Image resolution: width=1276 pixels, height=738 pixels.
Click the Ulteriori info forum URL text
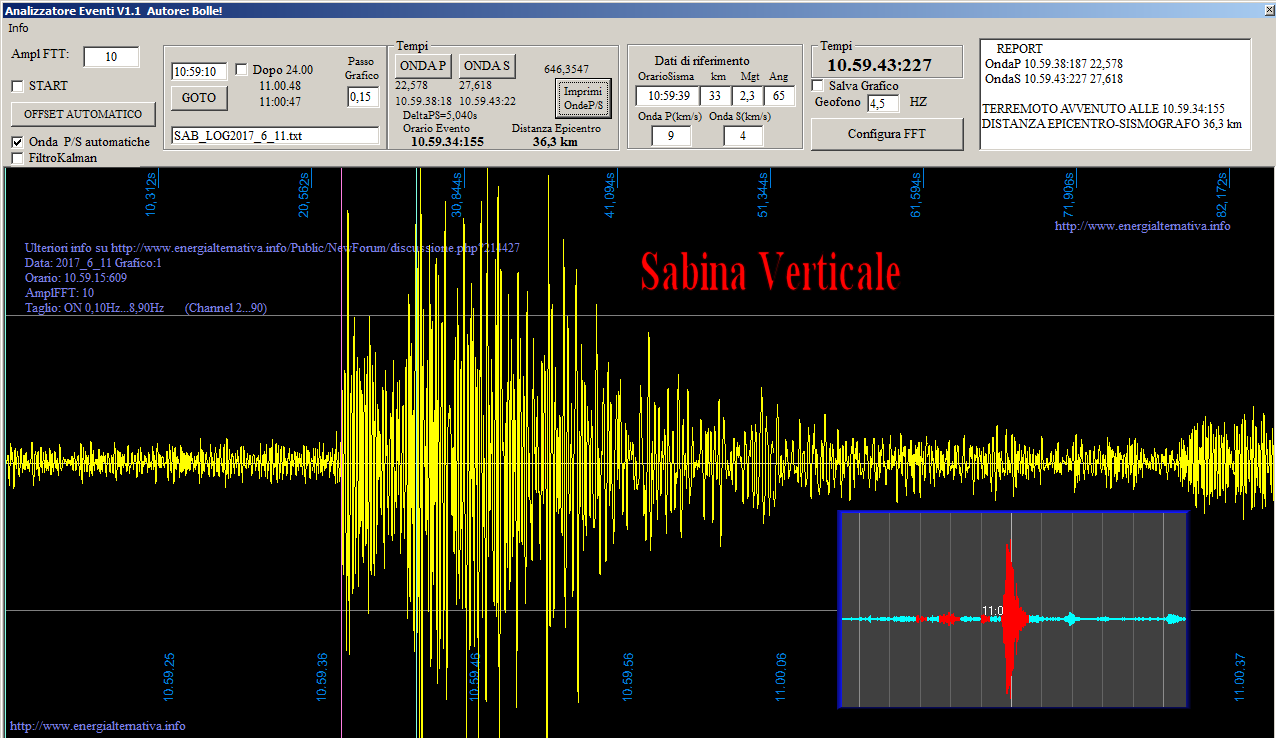click(272, 247)
